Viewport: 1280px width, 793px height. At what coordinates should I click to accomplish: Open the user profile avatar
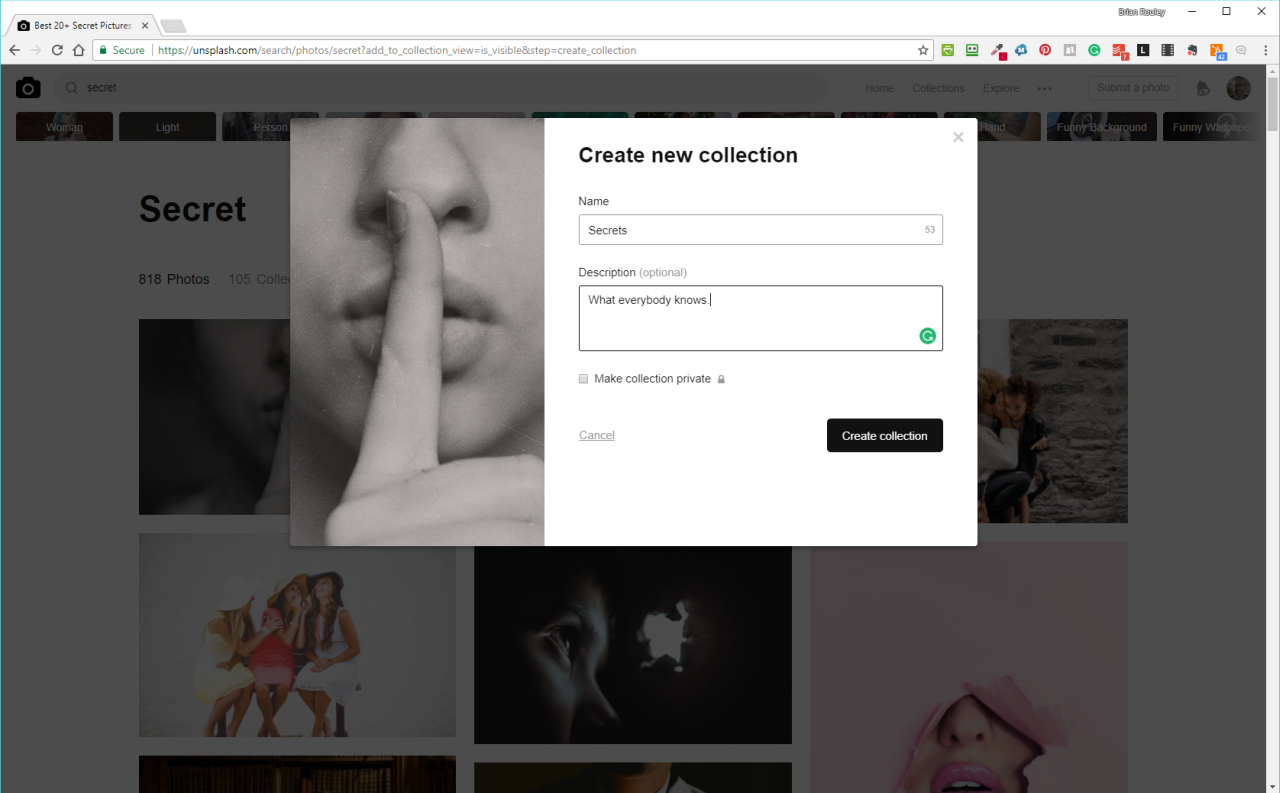pos(1239,88)
